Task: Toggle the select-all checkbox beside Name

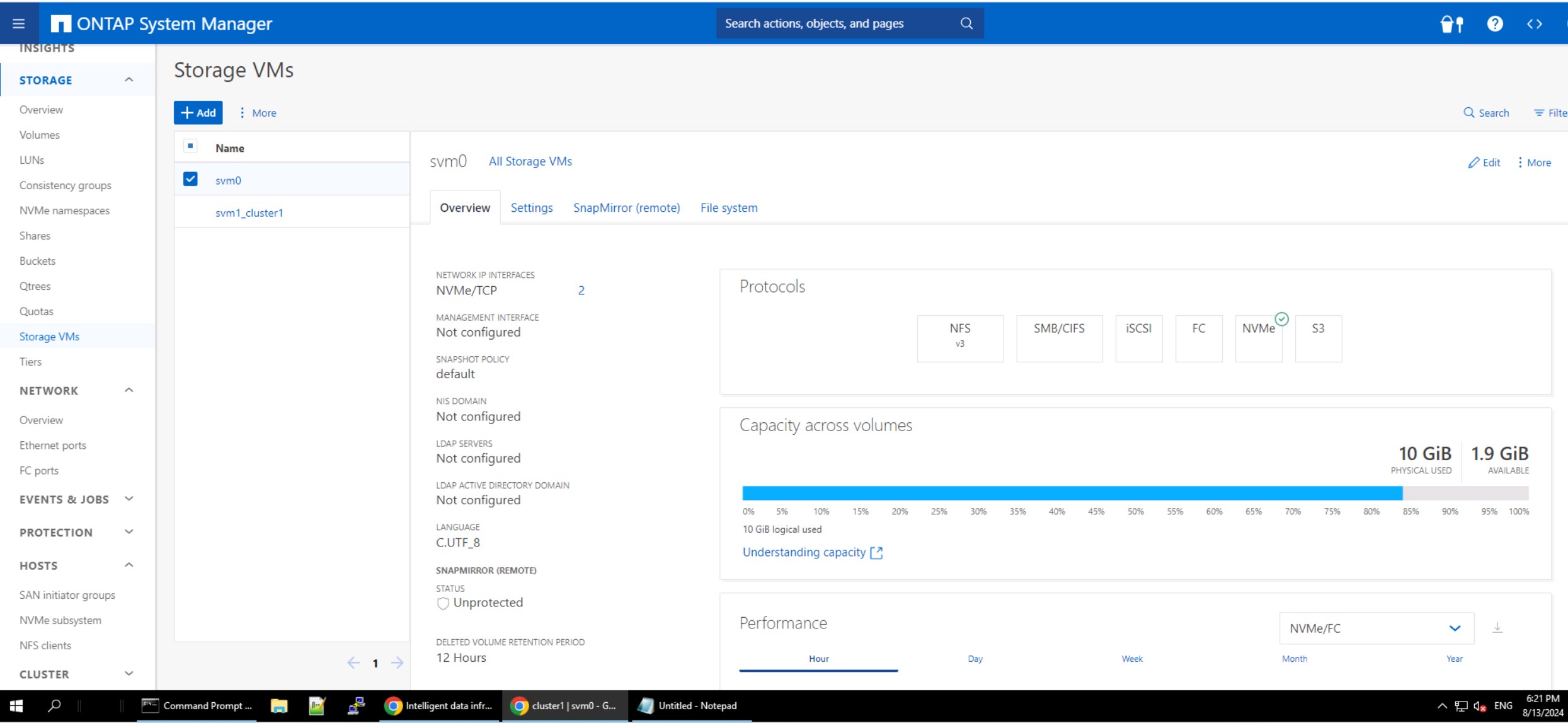Action: click(x=190, y=146)
